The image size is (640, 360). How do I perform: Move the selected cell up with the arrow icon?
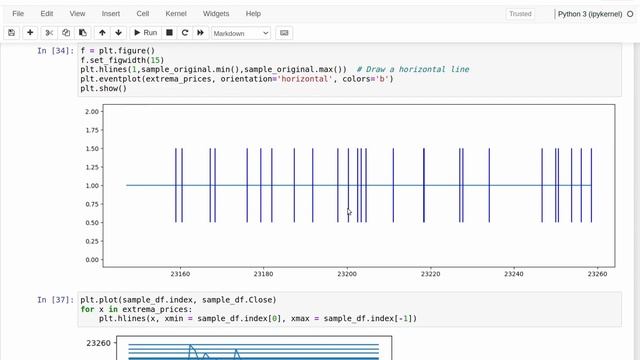coord(102,33)
